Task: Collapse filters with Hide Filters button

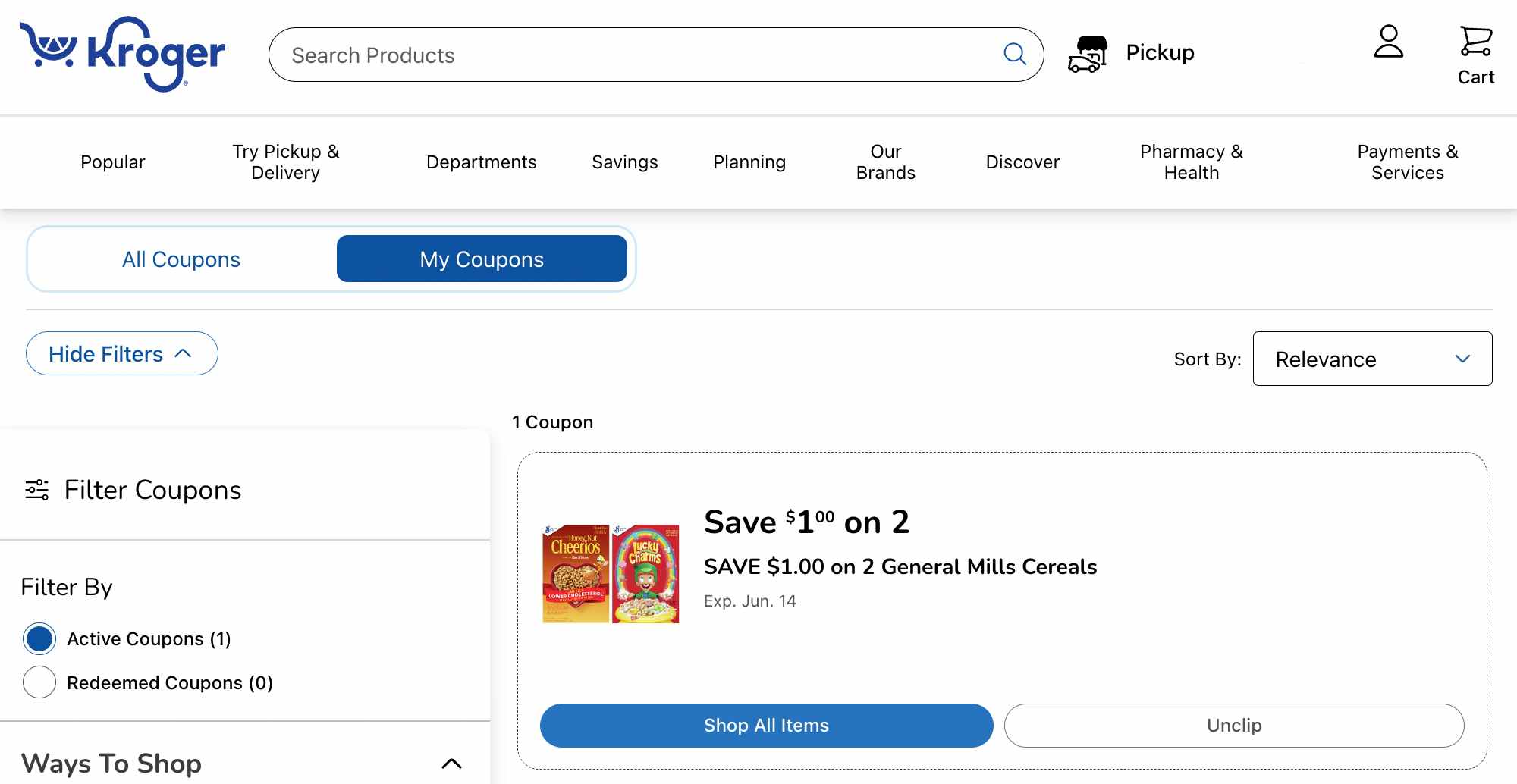Action: click(122, 353)
